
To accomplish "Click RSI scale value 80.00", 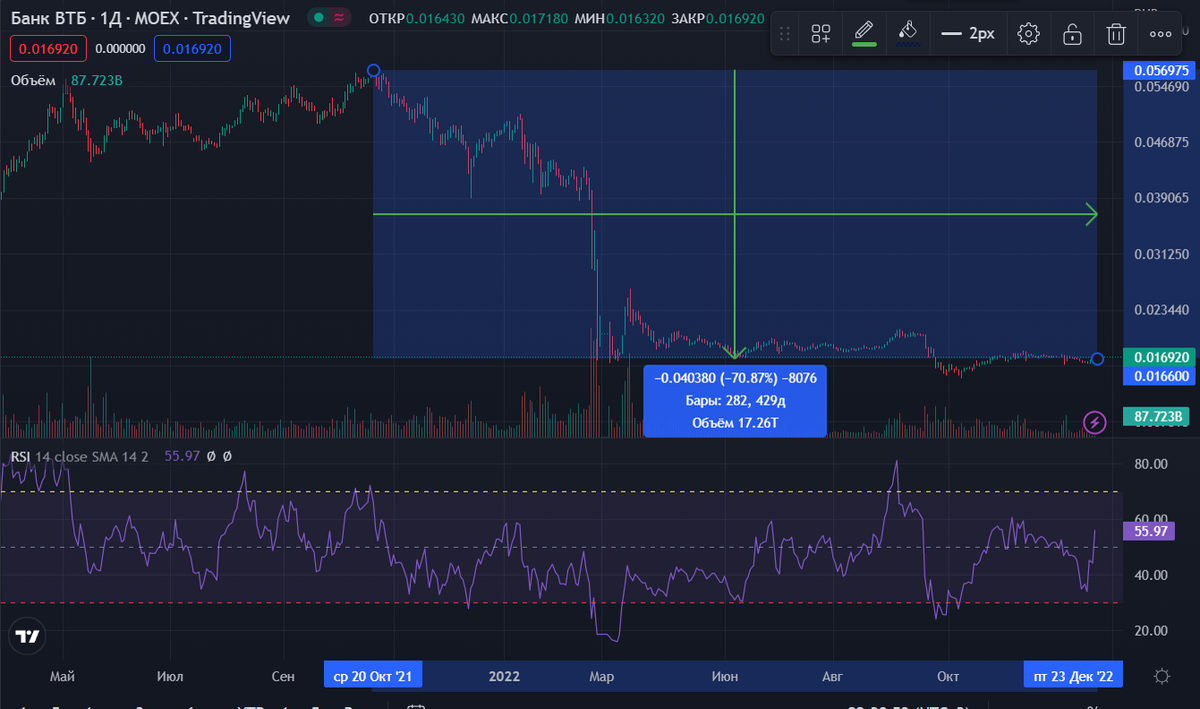I will pos(1152,464).
